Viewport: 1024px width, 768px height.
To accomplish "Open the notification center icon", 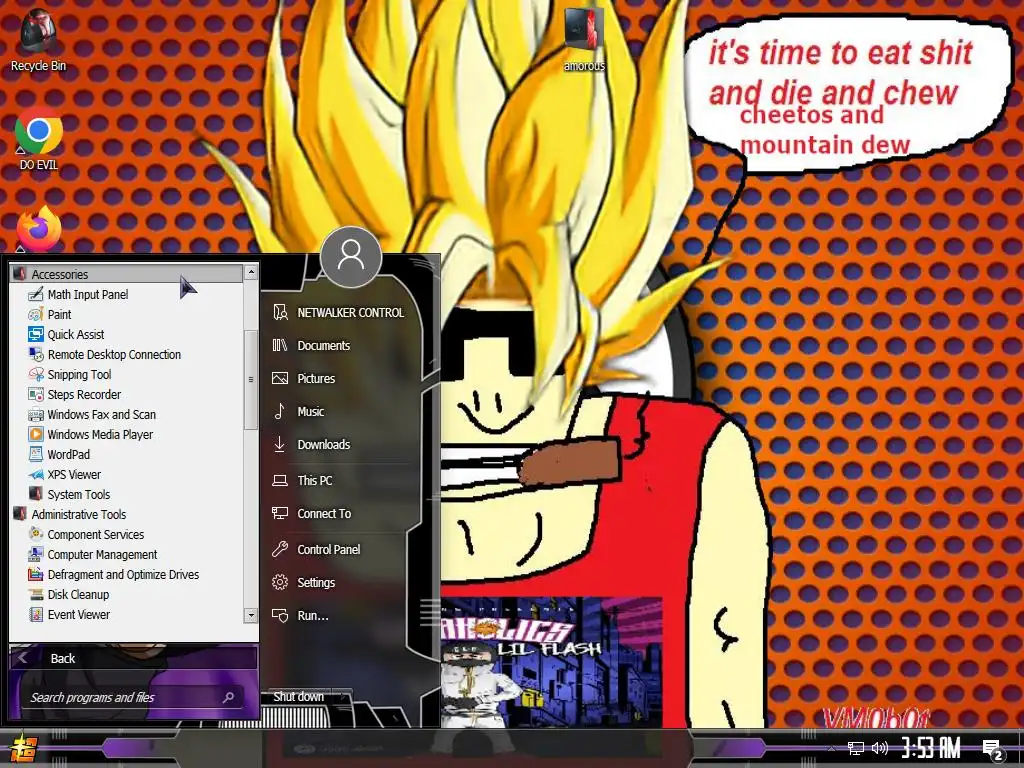I will [x=993, y=749].
